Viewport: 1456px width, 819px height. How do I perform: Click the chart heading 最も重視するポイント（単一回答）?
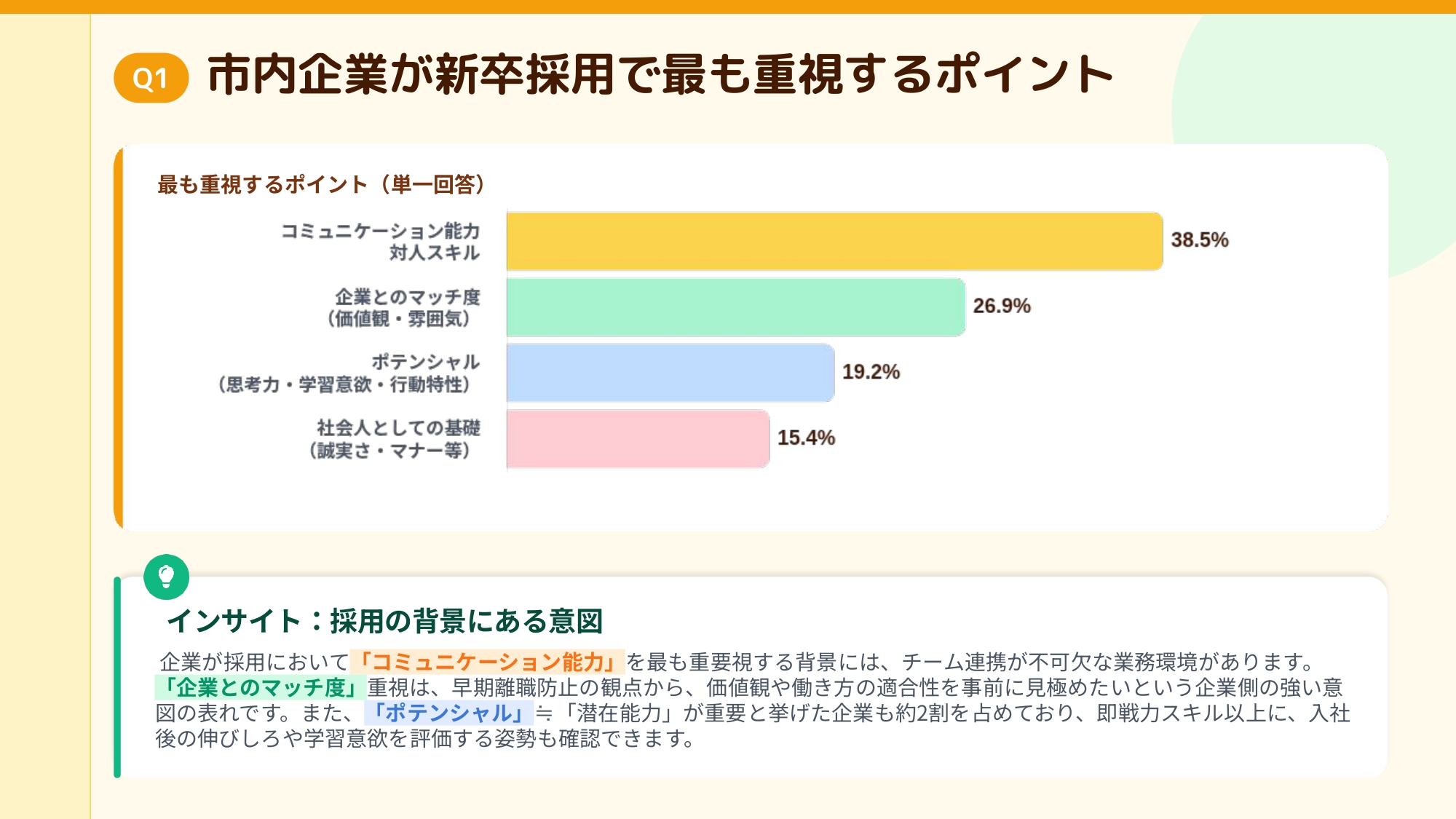pos(321,184)
